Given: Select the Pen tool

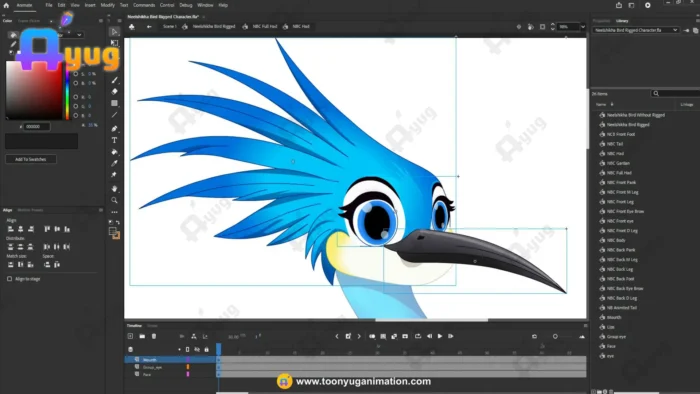Looking at the screenshot, I should [x=114, y=129].
